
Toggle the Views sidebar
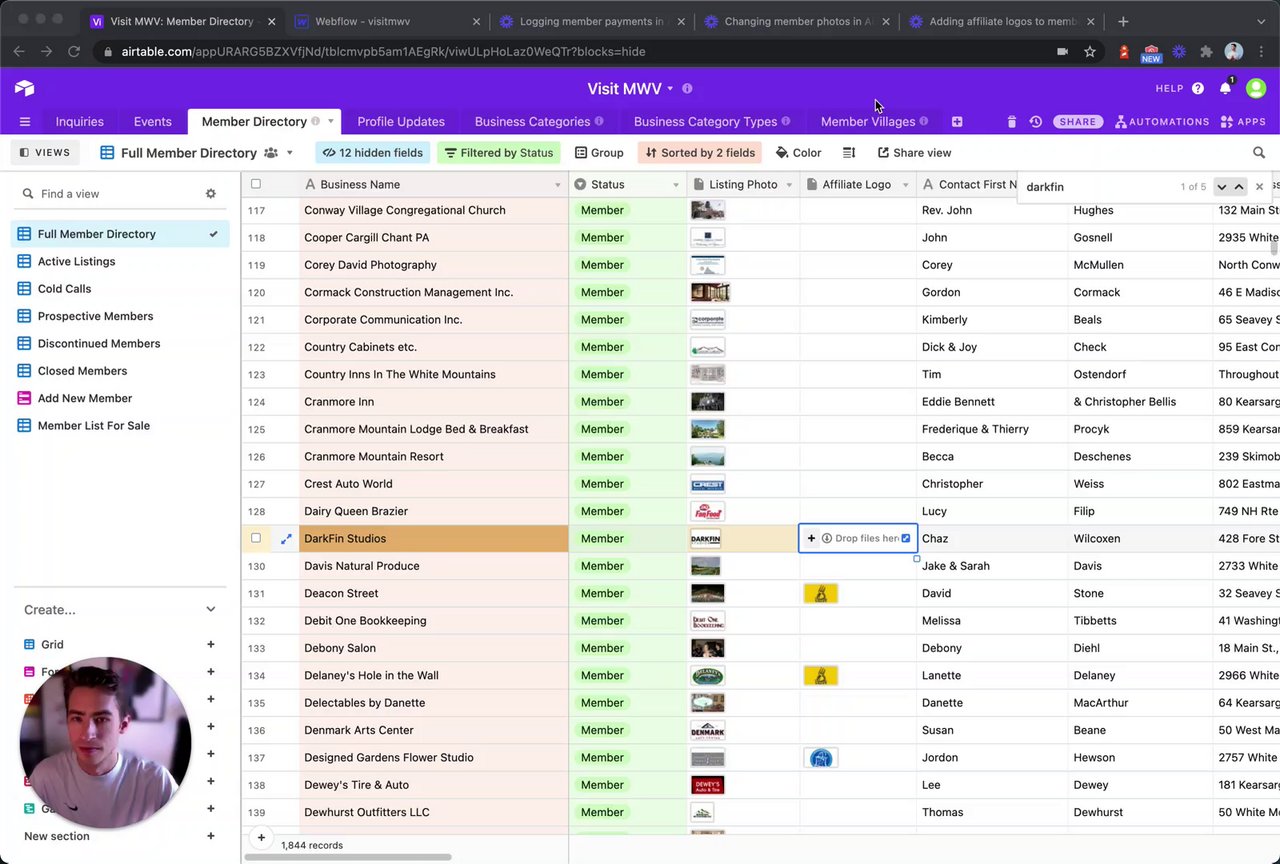[45, 153]
